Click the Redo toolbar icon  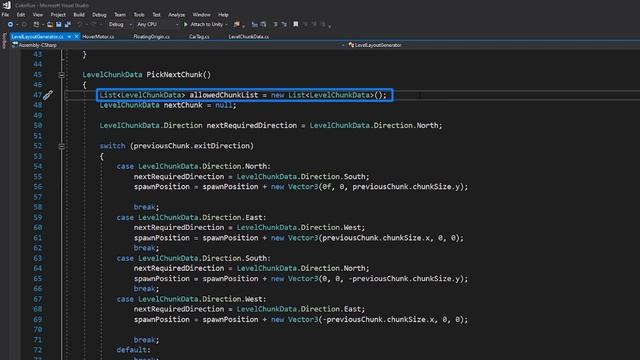pyautogui.click(x=93, y=24)
